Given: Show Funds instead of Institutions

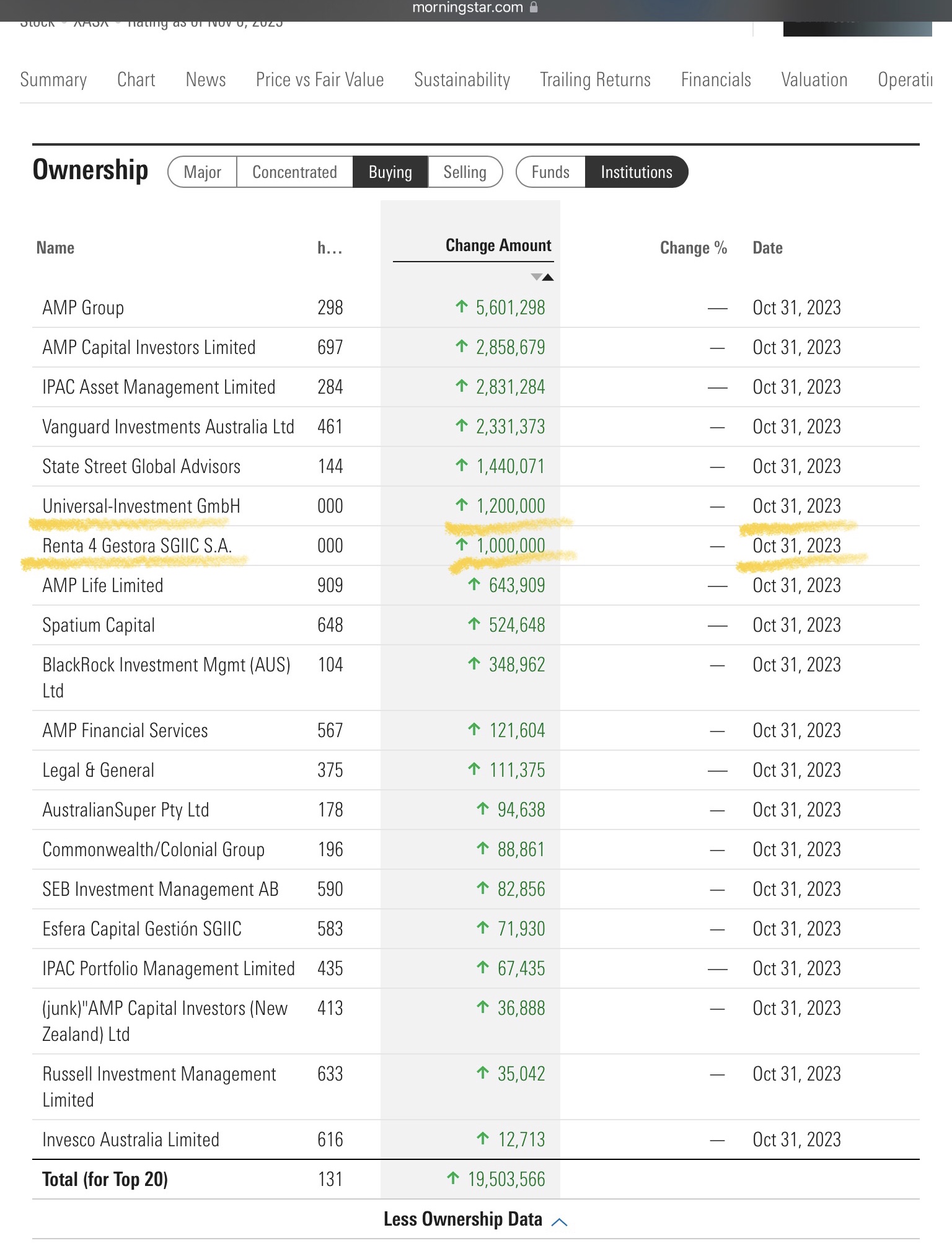Looking at the screenshot, I should (550, 172).
